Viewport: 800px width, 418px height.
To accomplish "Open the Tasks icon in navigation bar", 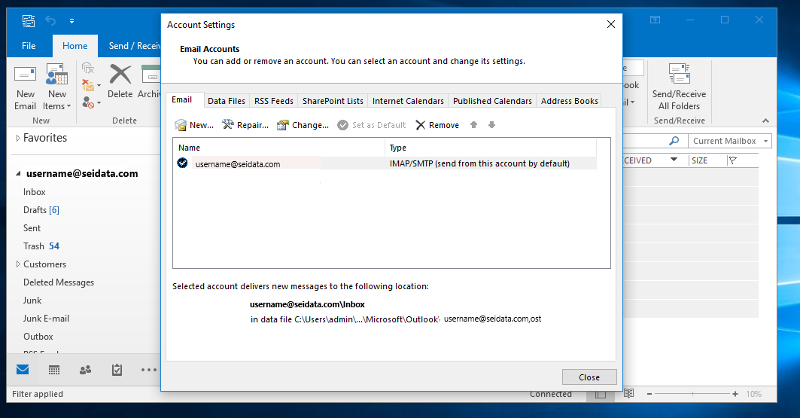I will coord(117,369).
